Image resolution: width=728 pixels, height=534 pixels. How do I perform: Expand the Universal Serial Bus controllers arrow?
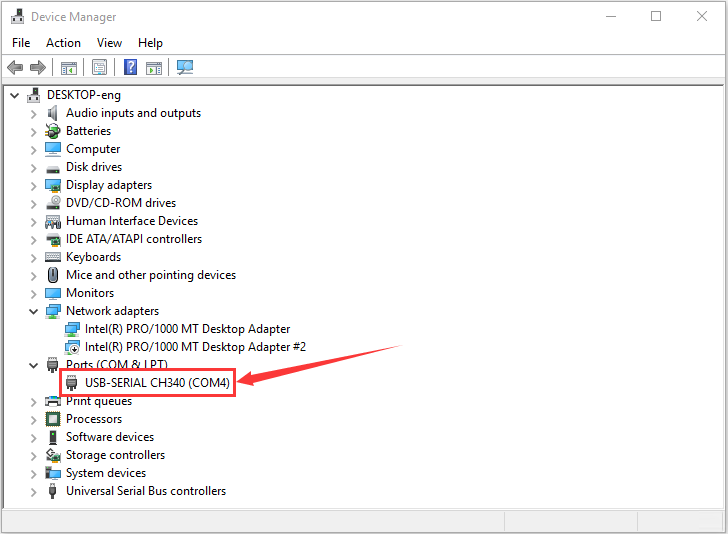point(33,492)
